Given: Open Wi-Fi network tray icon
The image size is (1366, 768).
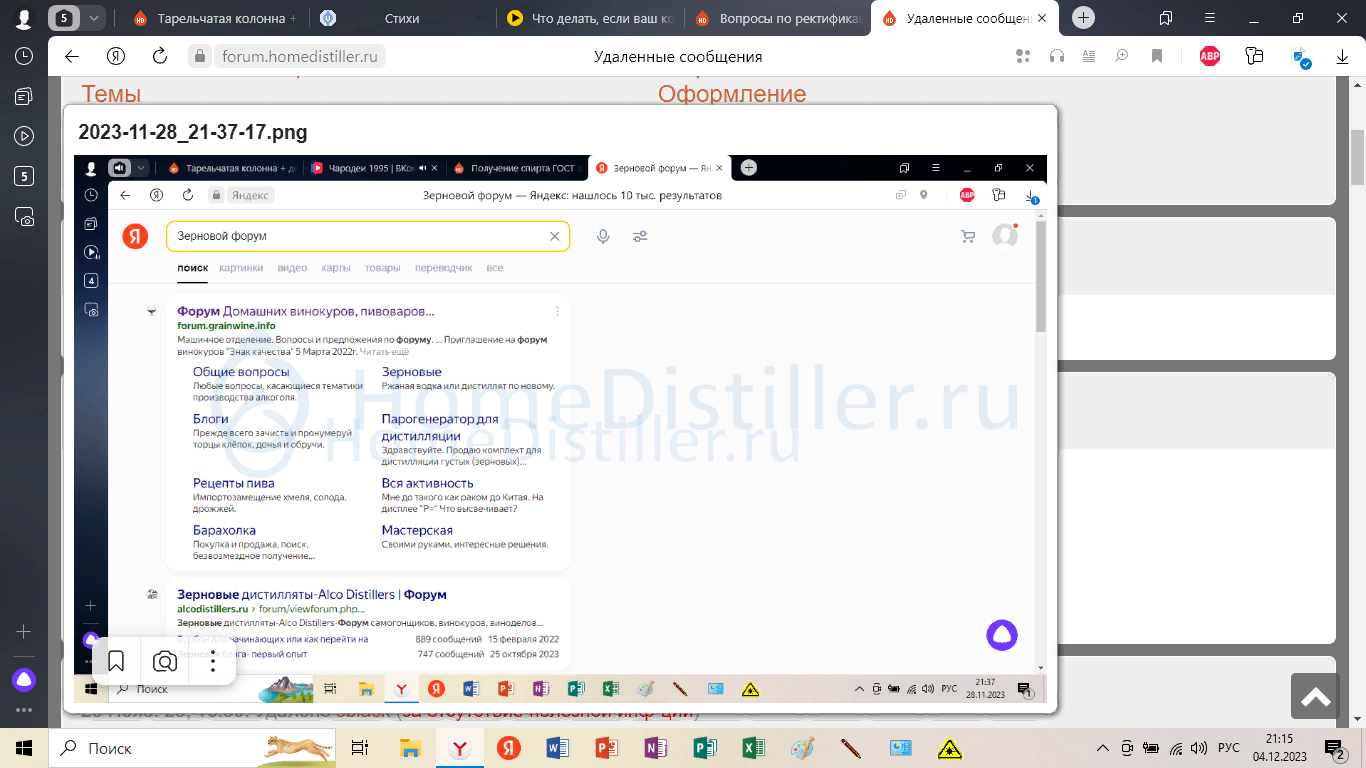Looking at the screenshot, I should click(1176, 748).
